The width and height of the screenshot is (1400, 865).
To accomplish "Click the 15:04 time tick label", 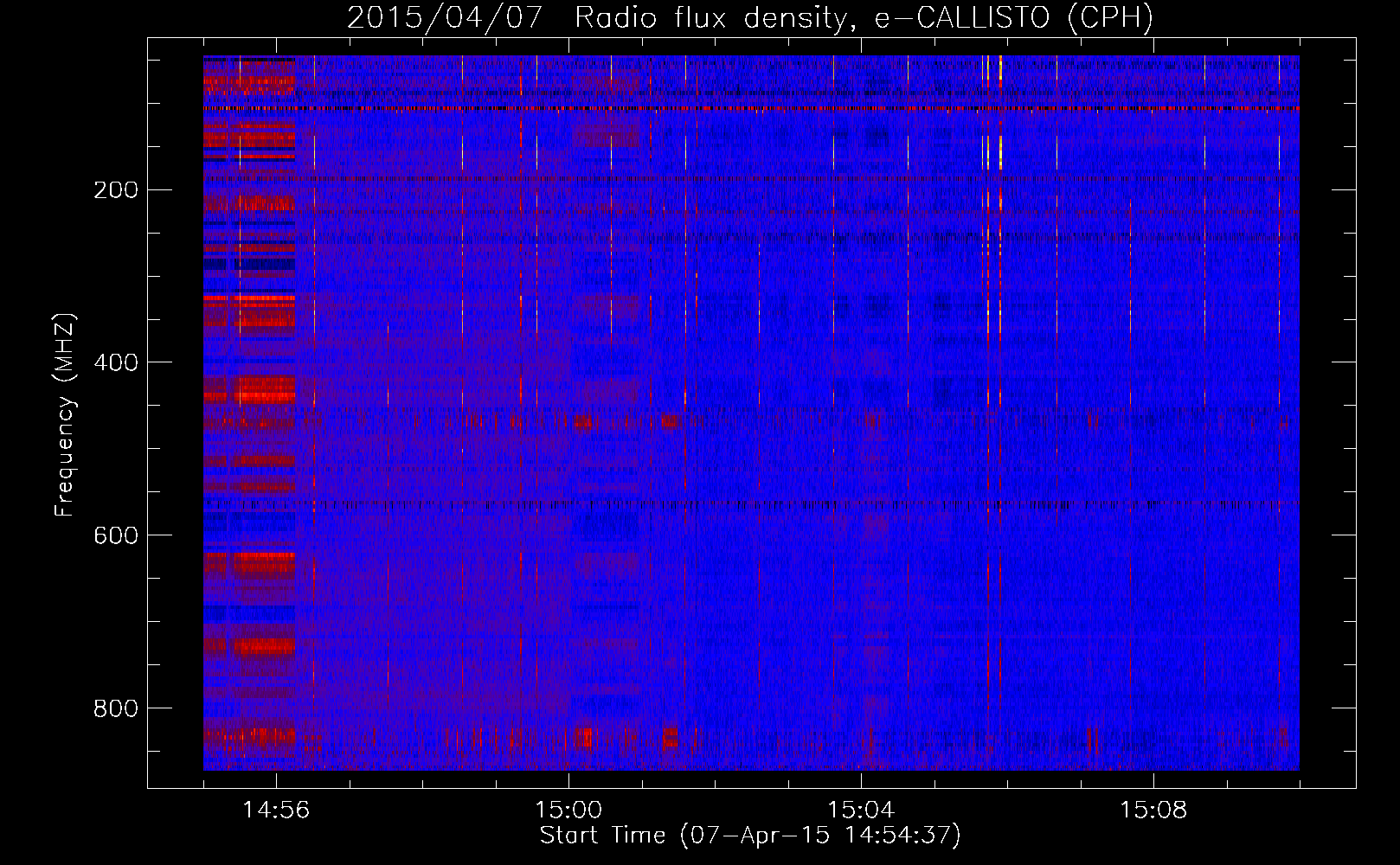I will [x=861, y=810].
